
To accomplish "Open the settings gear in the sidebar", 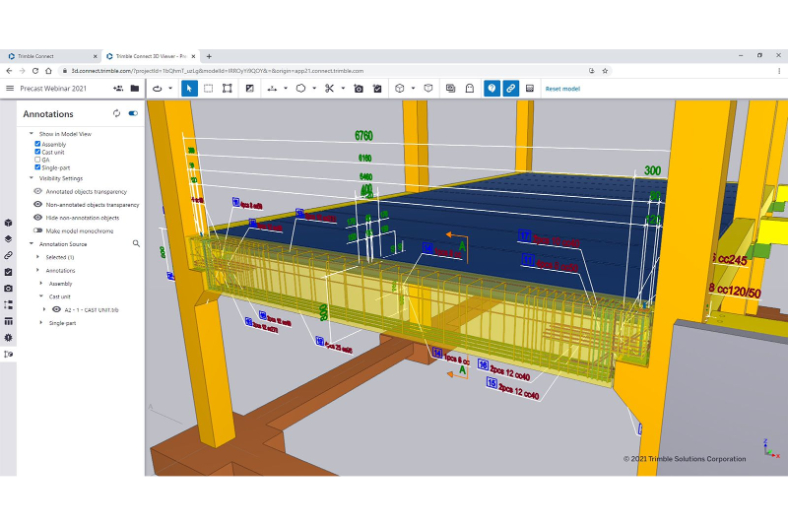I will (9, 338).
